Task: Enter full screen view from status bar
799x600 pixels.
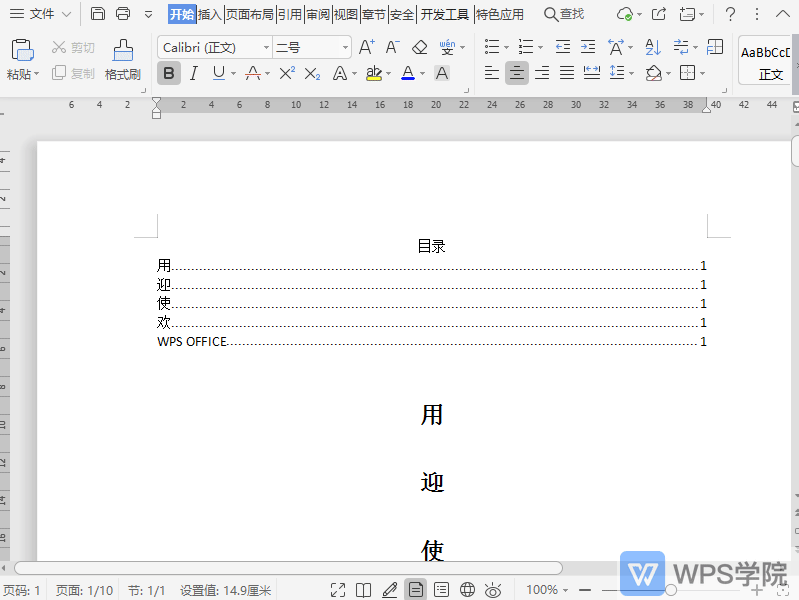Action: (x=337, y=590)
